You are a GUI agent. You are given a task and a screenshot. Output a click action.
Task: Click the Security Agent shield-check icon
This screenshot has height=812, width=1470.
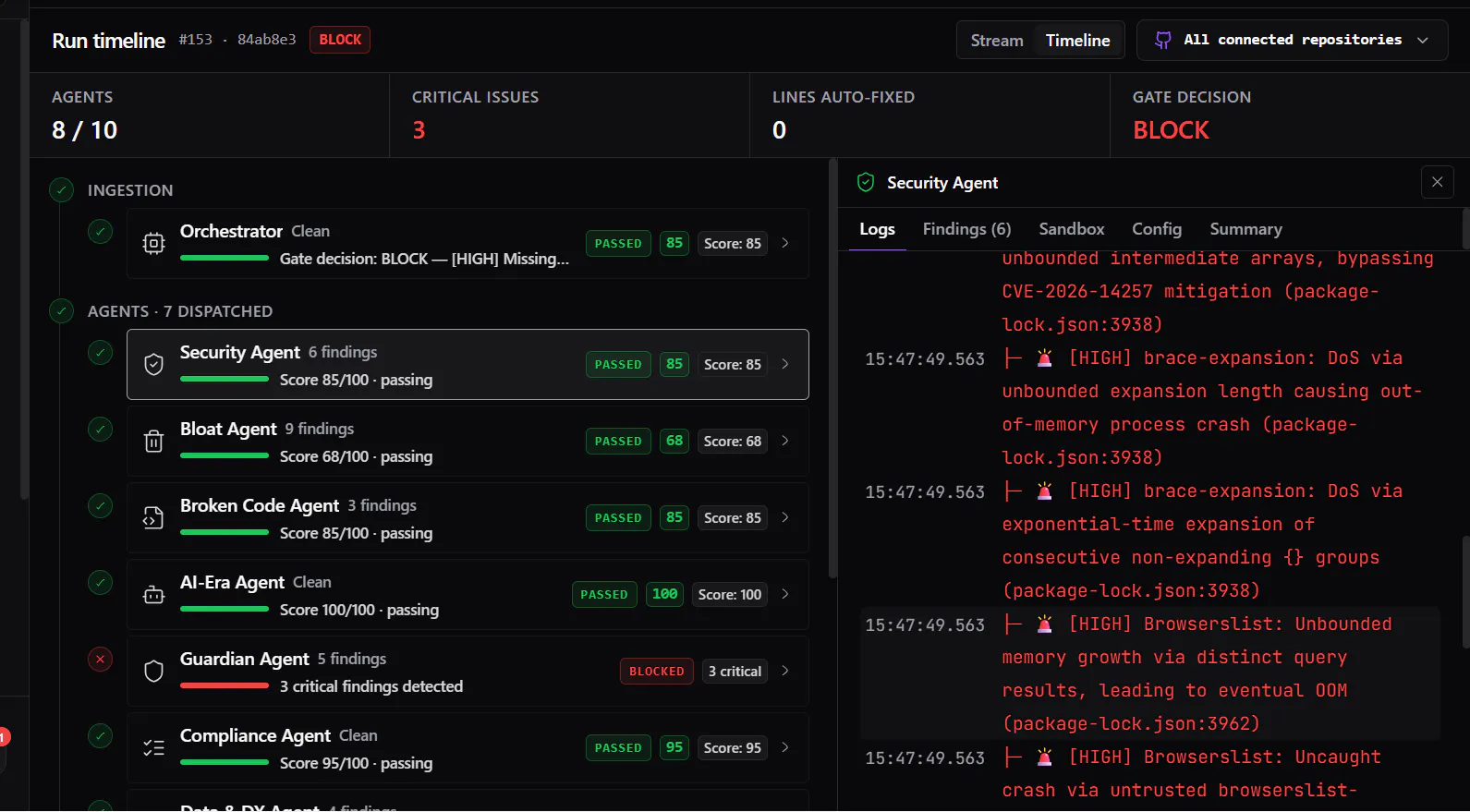(154, 364)
